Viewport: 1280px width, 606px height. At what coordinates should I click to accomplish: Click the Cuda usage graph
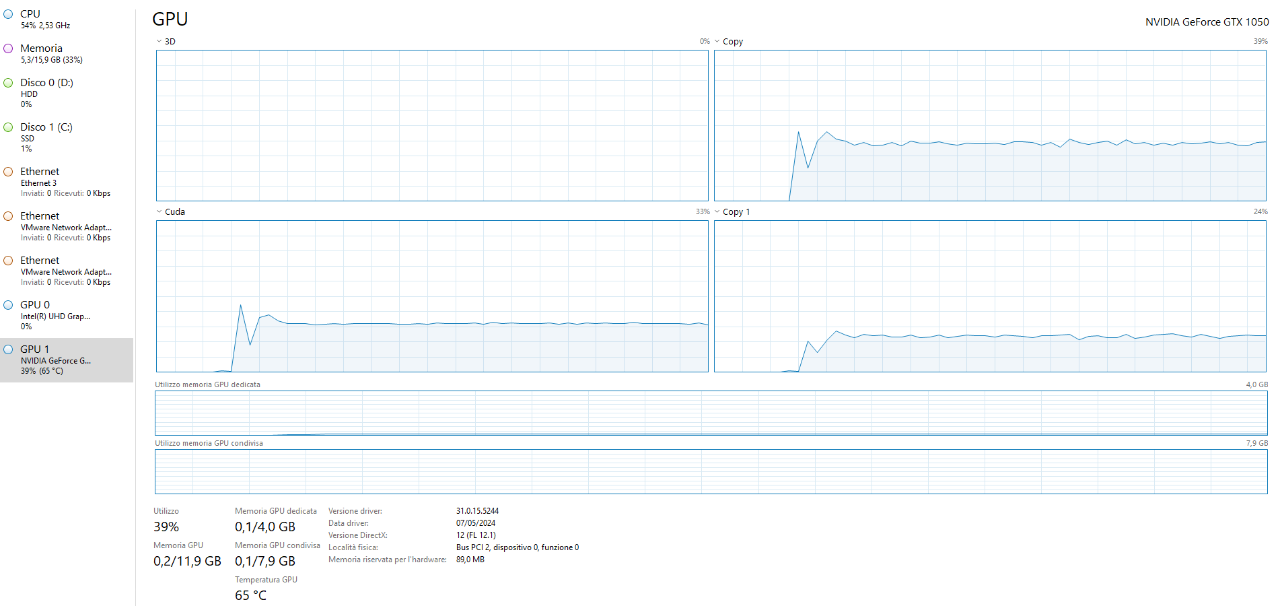432,296
